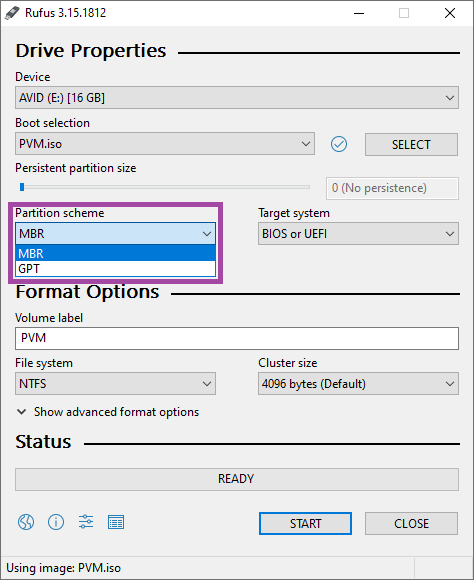Show the log window icon
The image size is (475, 581).
click(x=116, y=522)
